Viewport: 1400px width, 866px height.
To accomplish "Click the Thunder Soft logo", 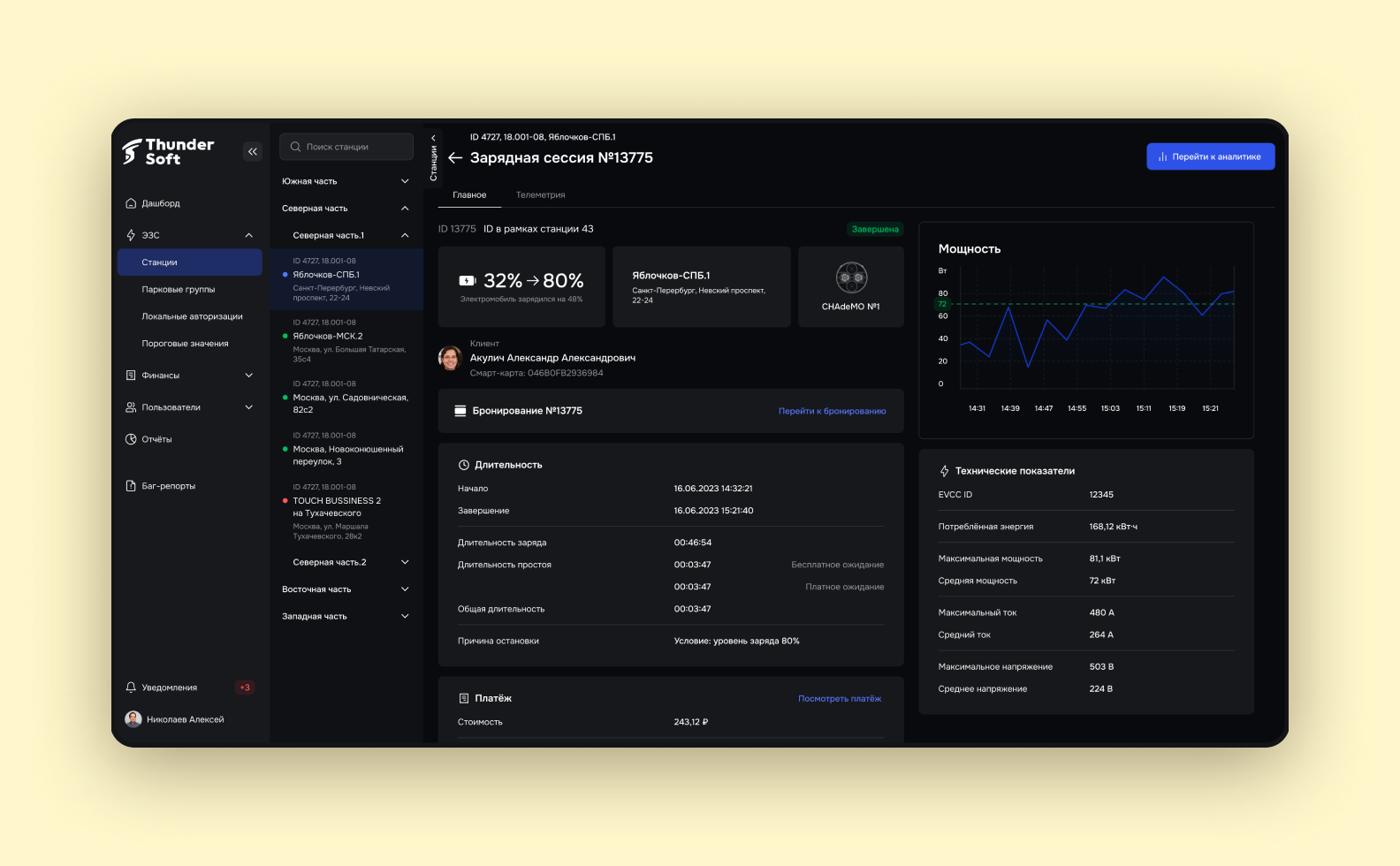I will click(168, 152).
